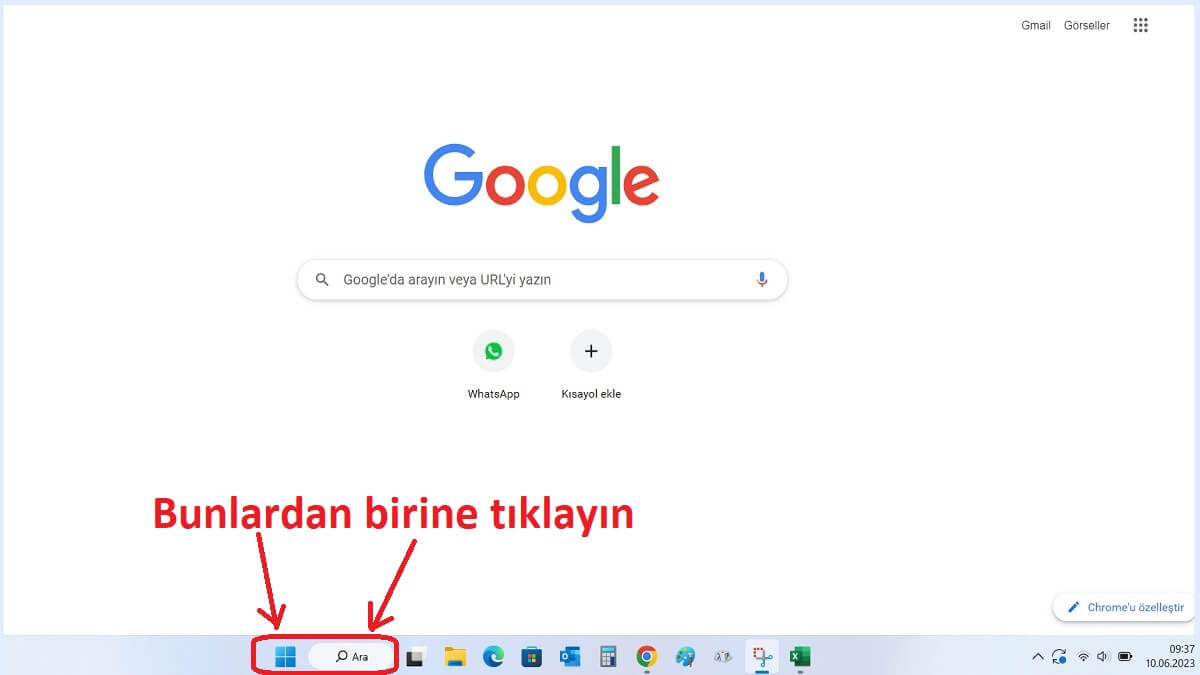Viewport: 1200px width, 675px height.
Task: Open the Calculator app from the taskbar
Action: pos(608,657)
